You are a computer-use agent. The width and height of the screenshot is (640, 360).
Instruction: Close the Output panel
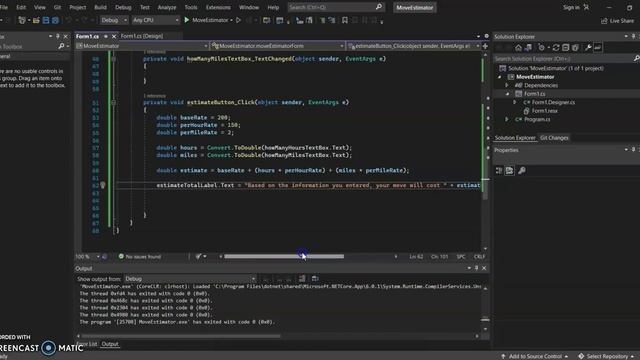point(484,268)
